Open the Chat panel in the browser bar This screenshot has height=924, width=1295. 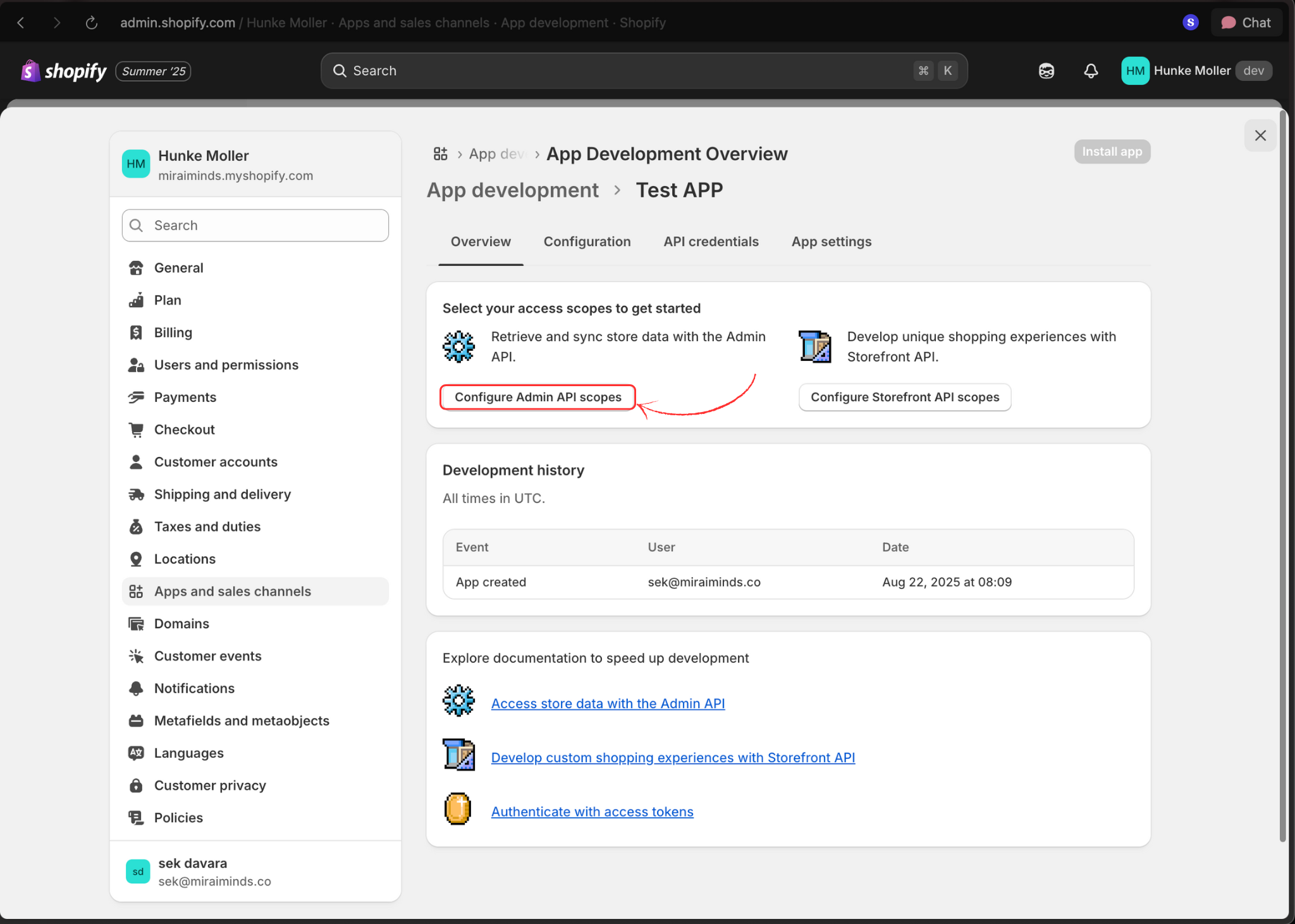point(1246,22)
